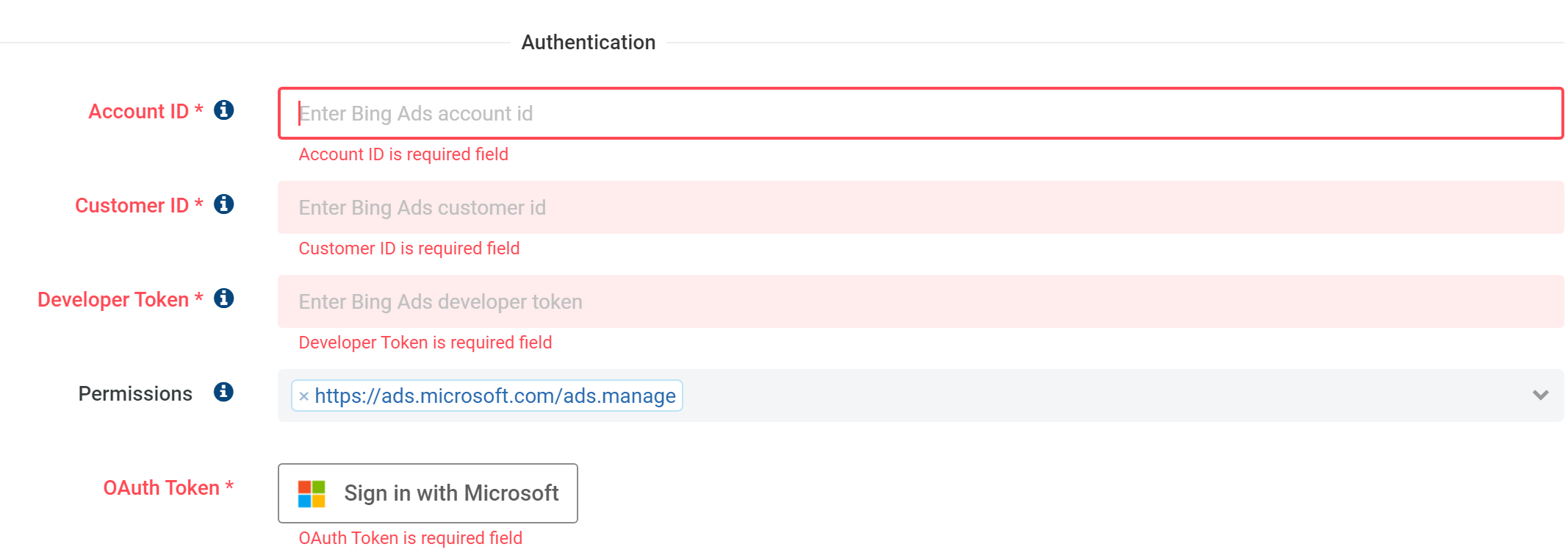This screenshot has height=558, width=1568.
Task: Open the Permissions info icon
Action: pyautogui.click(x=223, y=393)
